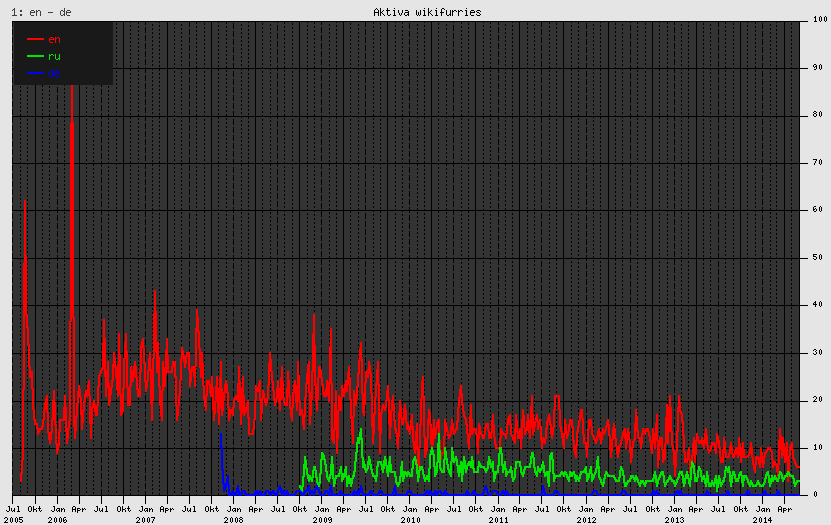
Task: Click the y-axis value 20
Action: coord(818,400)
